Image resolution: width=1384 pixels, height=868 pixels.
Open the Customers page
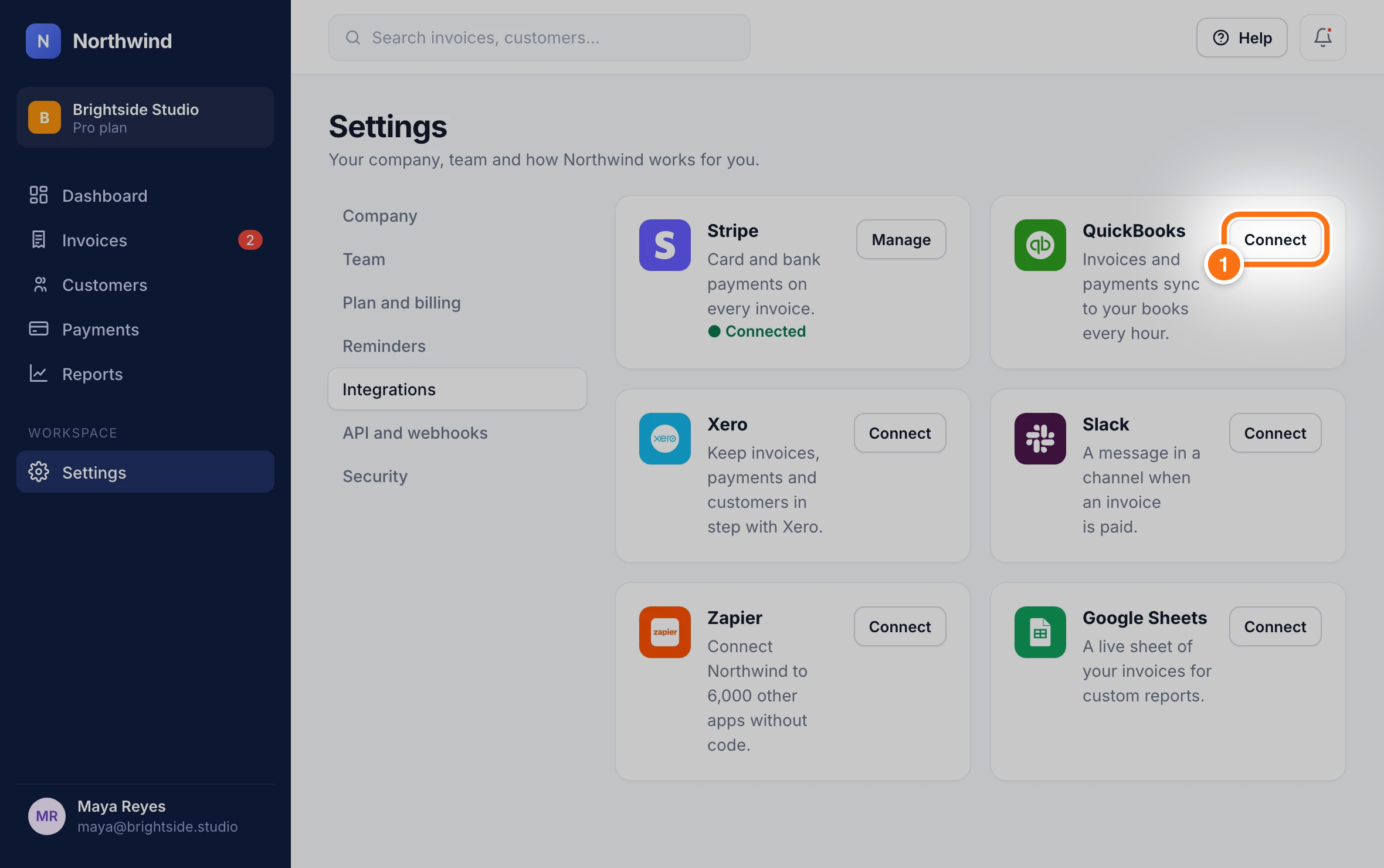[145, 284]
